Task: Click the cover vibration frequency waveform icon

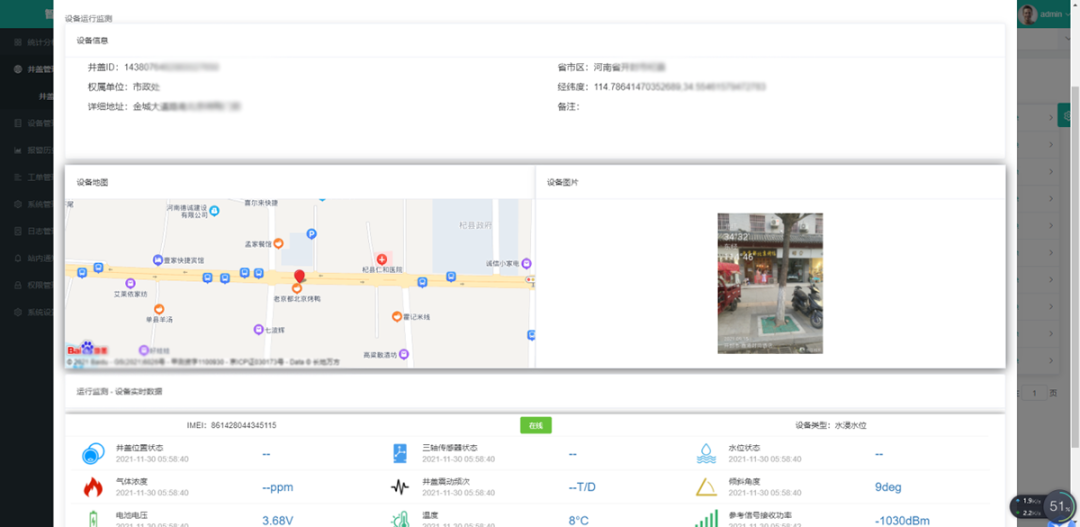Action: pyautogui.click(x=400, y=488)
